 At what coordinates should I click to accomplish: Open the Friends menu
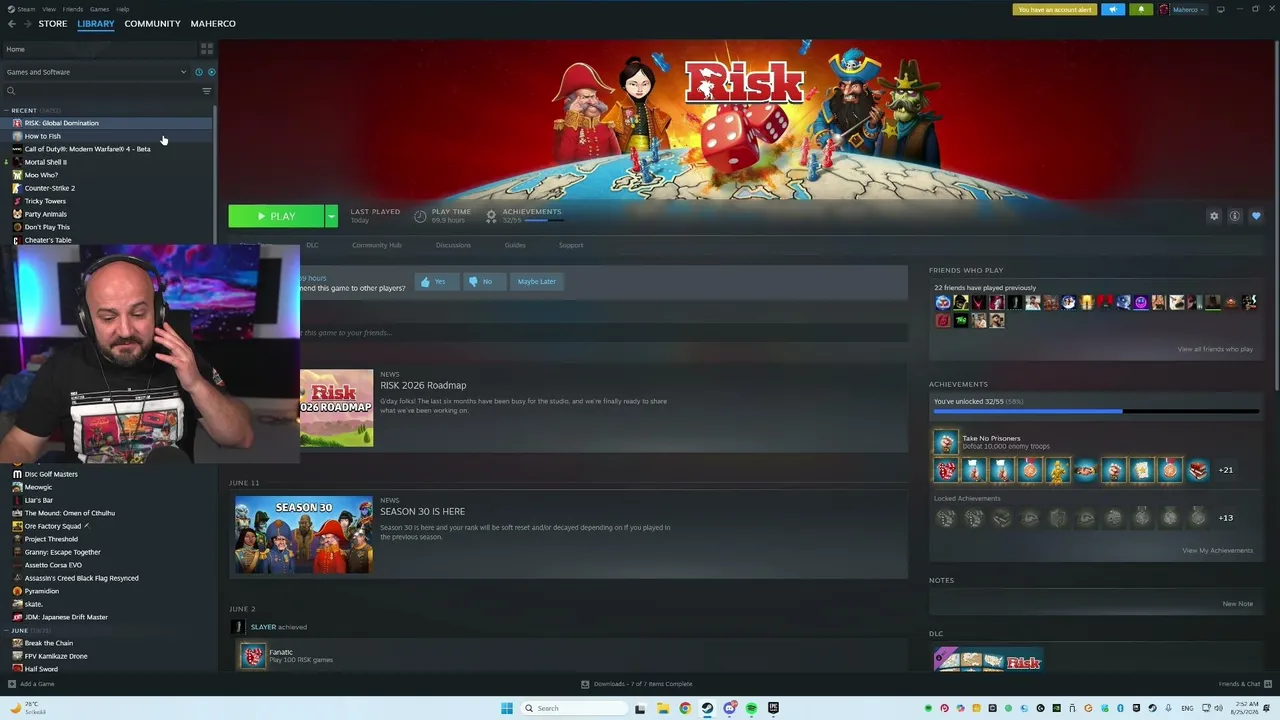73,9
